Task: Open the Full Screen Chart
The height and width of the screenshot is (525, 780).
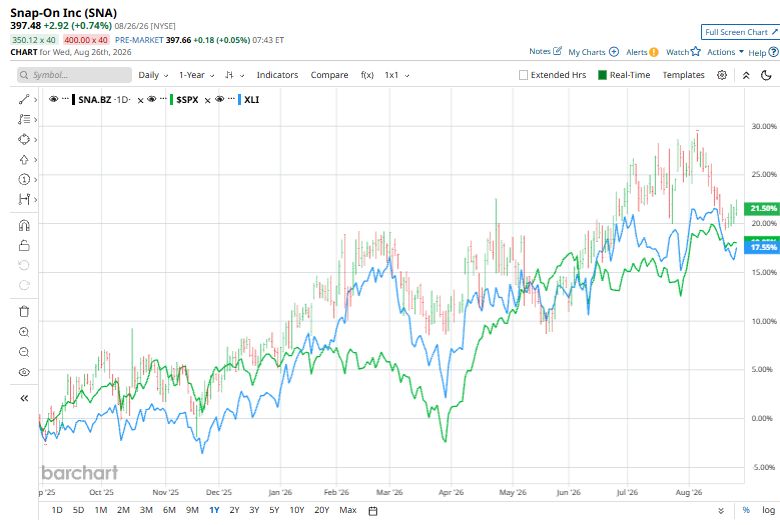Action: [740, 32]
